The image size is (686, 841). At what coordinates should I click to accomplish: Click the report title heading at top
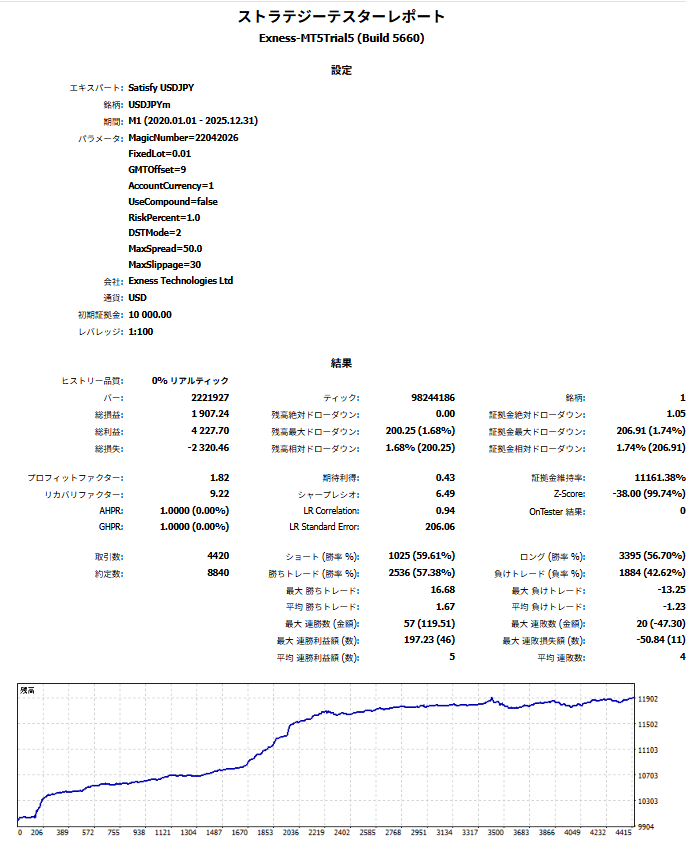click(341, 17)
